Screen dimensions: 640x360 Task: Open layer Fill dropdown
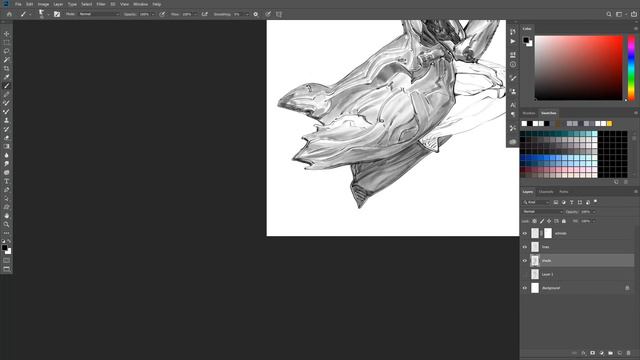(594, 221)
